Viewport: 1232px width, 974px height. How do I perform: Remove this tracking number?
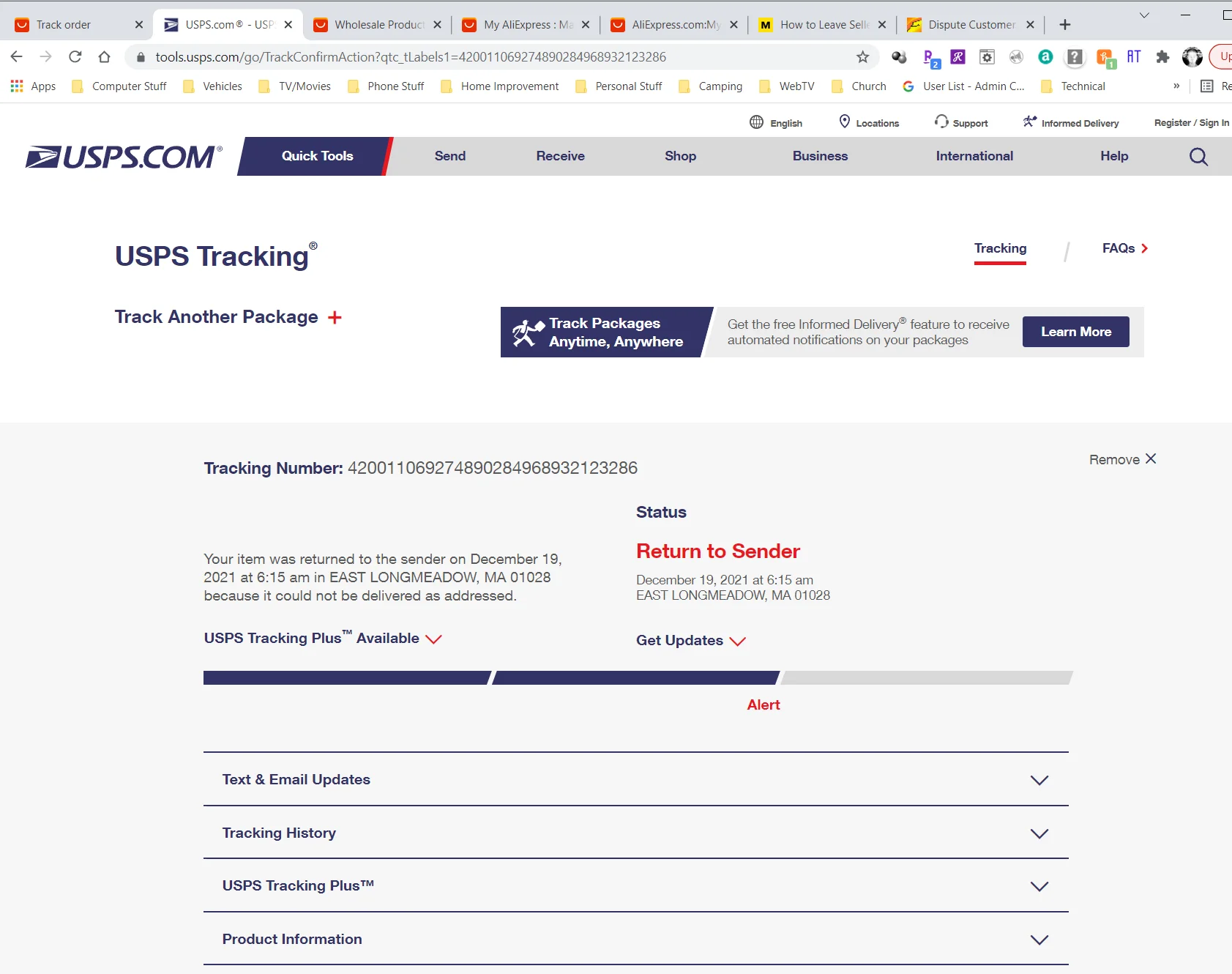click(1123, 459)
